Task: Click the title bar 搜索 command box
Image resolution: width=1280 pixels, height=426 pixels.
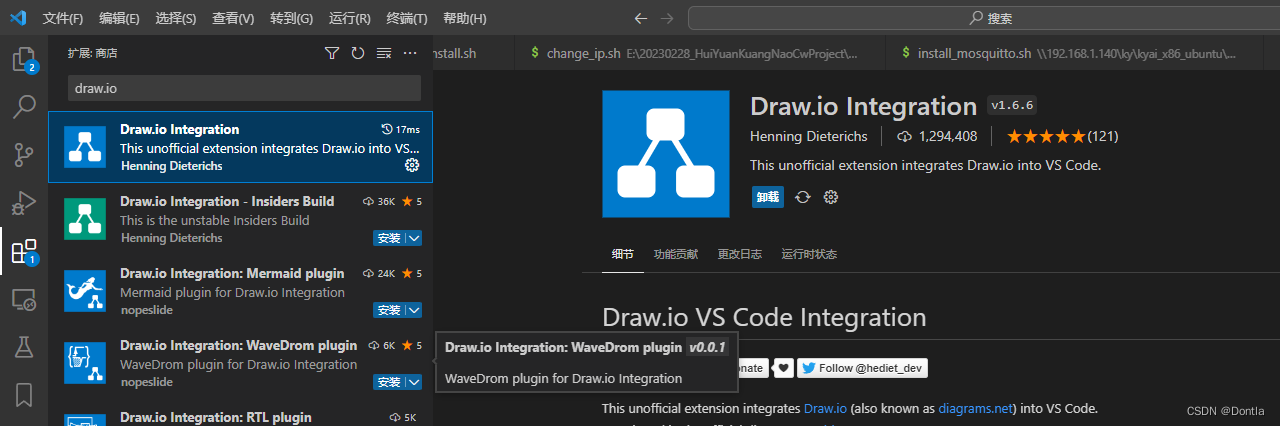Action: [x=982, y=18]
